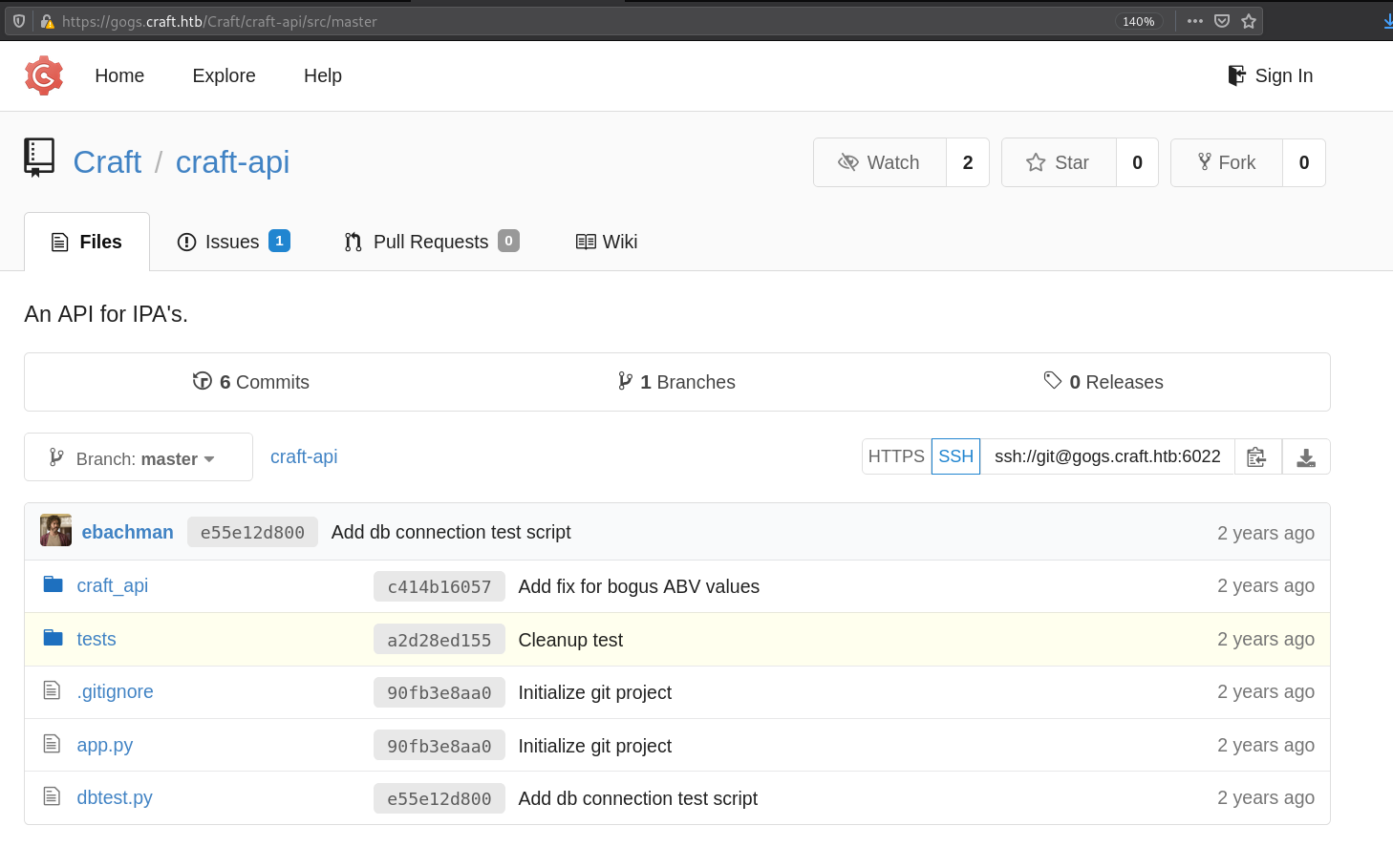Click the Sign In link
Screen dimensions: 1393x868
tap(1270, 75)
